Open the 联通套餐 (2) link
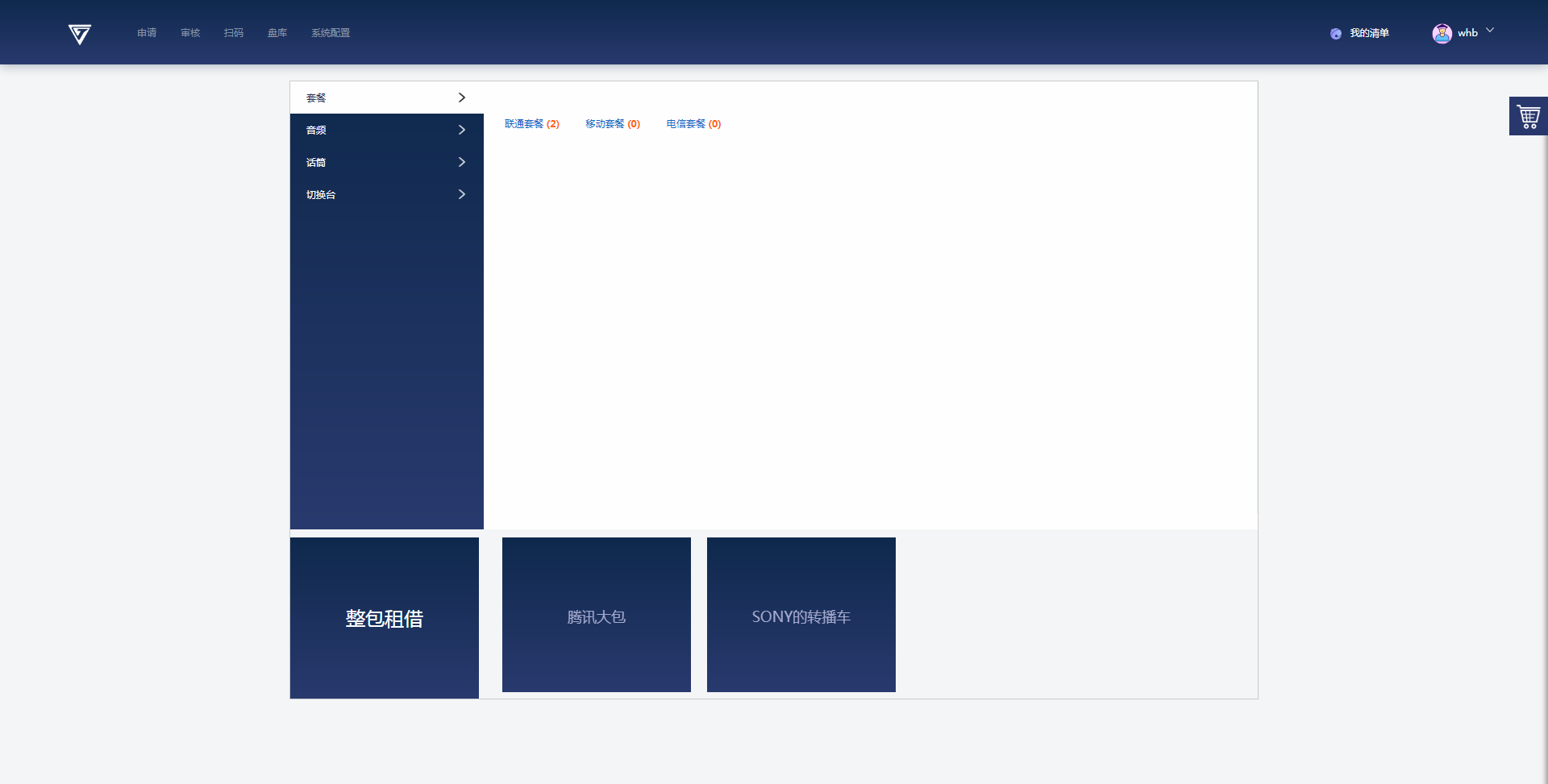 tap(531, 124)
